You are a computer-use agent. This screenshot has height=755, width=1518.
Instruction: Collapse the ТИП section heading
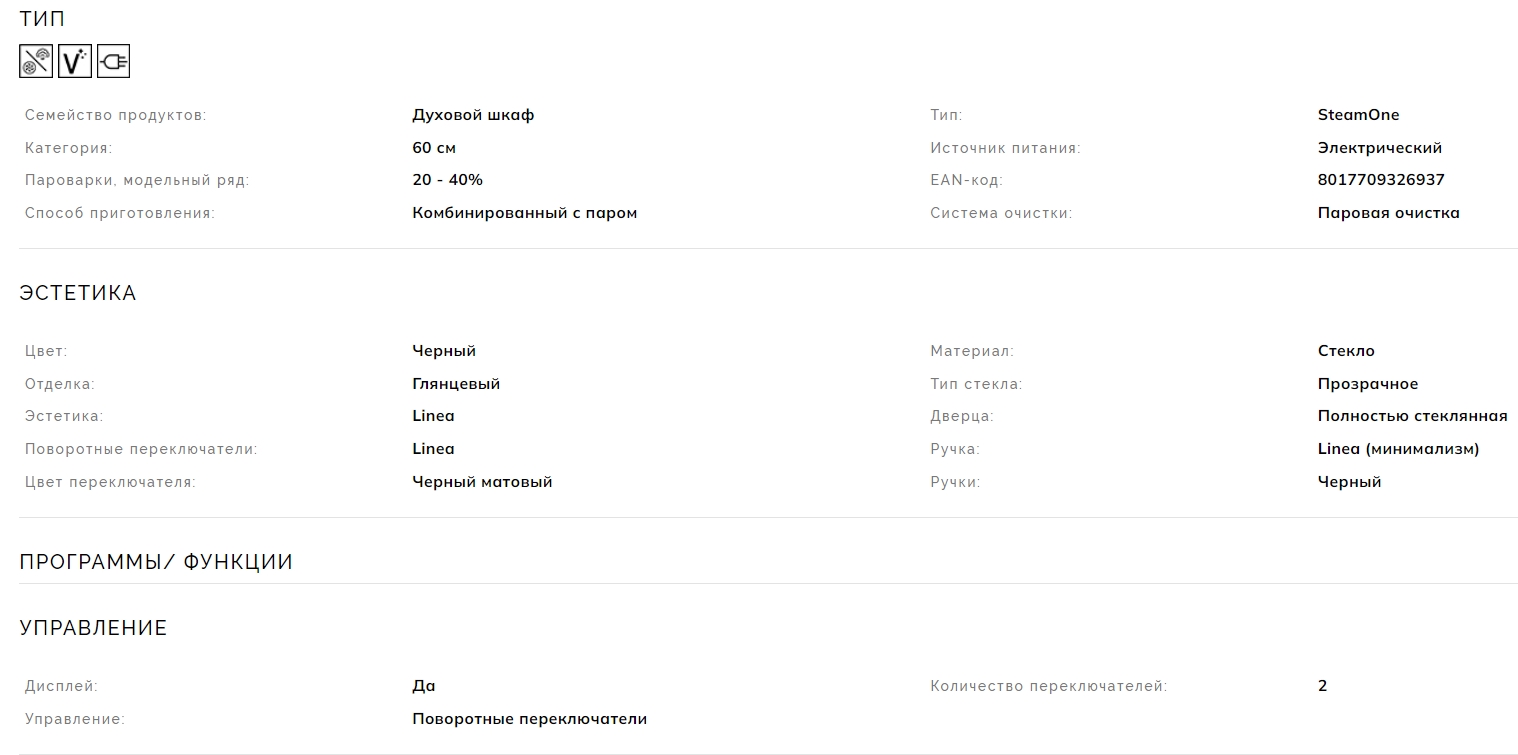[42, 18]
